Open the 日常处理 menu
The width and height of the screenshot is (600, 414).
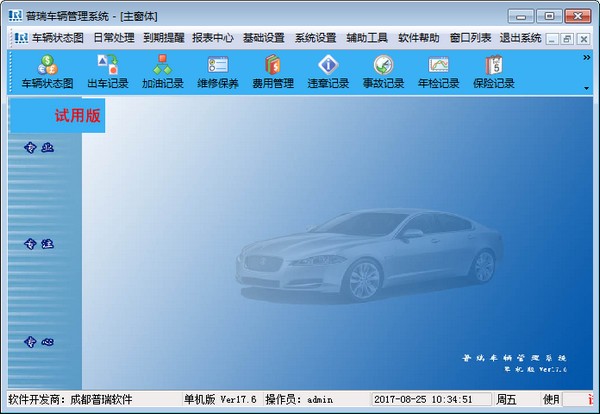point(114,37)
